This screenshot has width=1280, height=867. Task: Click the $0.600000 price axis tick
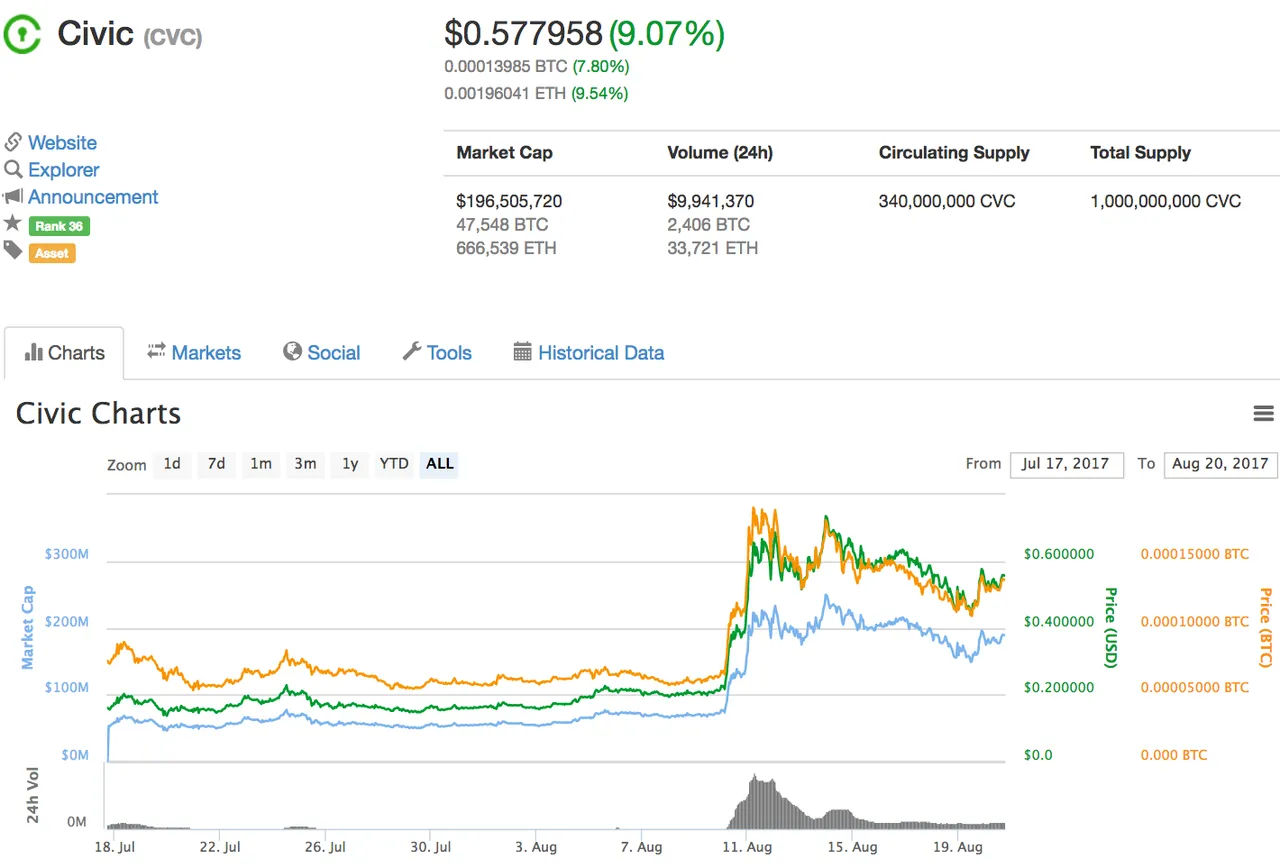1059,554
